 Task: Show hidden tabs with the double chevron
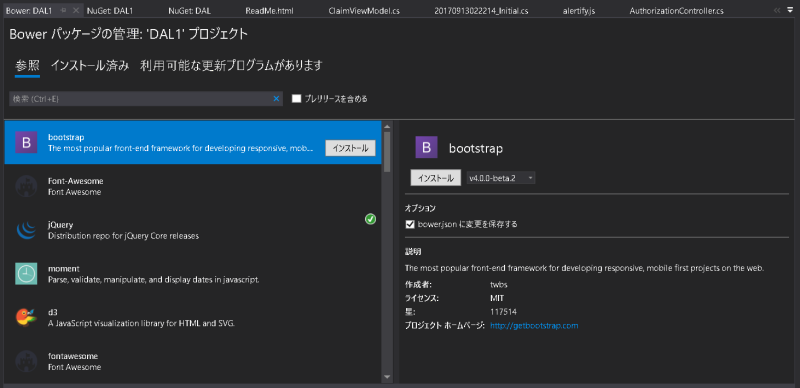[x=777, y=10]
